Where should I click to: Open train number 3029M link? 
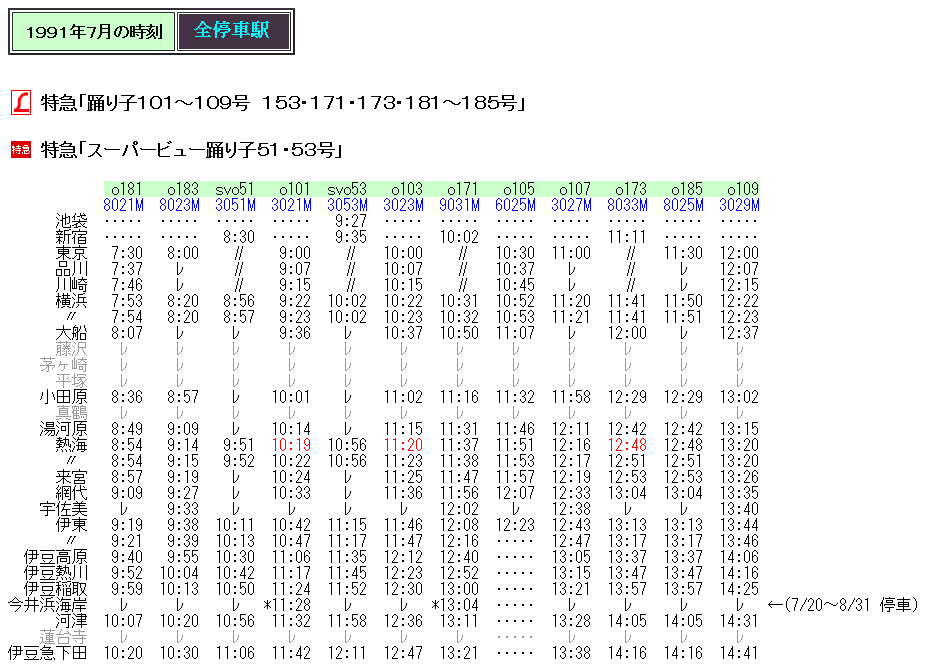click(739, 205)
